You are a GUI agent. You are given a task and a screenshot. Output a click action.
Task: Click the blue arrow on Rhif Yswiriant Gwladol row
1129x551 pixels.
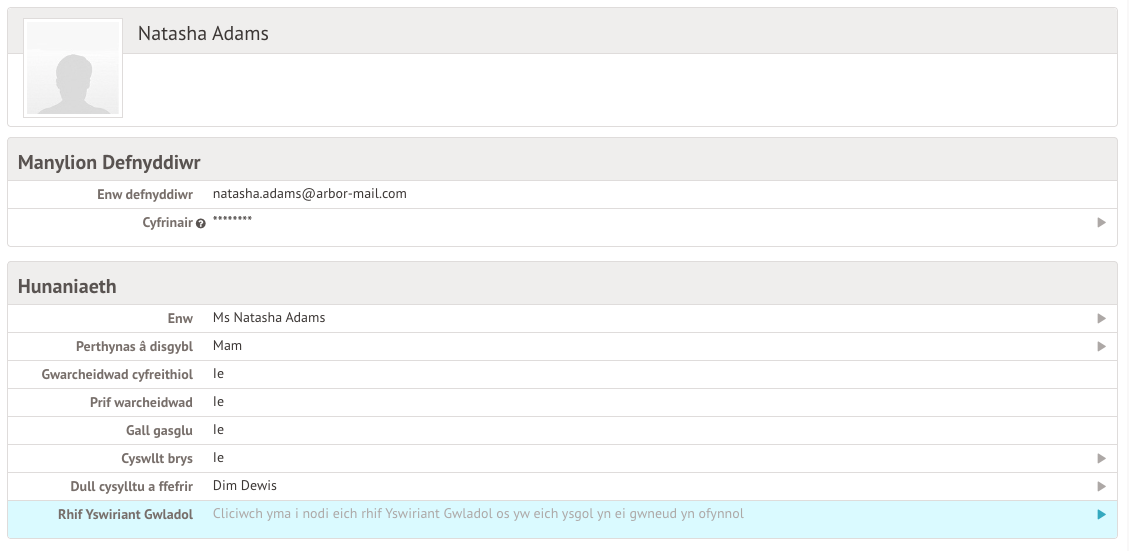[x=1101, y=514]
